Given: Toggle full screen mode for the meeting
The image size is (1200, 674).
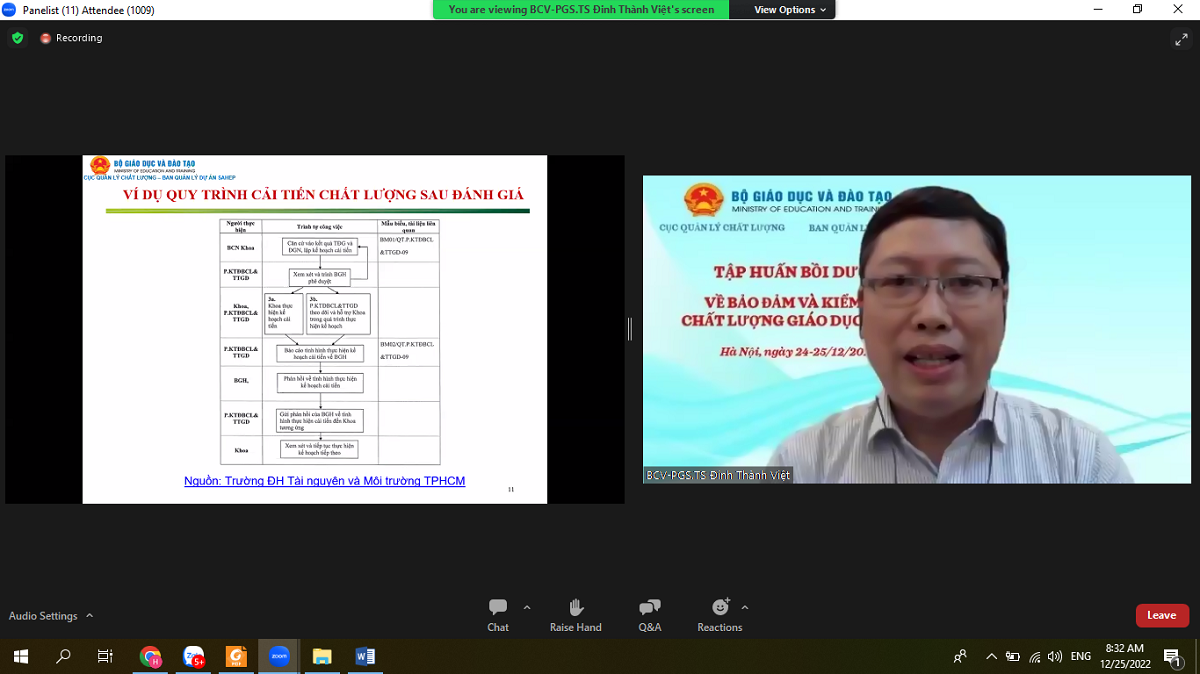Looking at the screenshot, I should click(x=1181, y=39).
